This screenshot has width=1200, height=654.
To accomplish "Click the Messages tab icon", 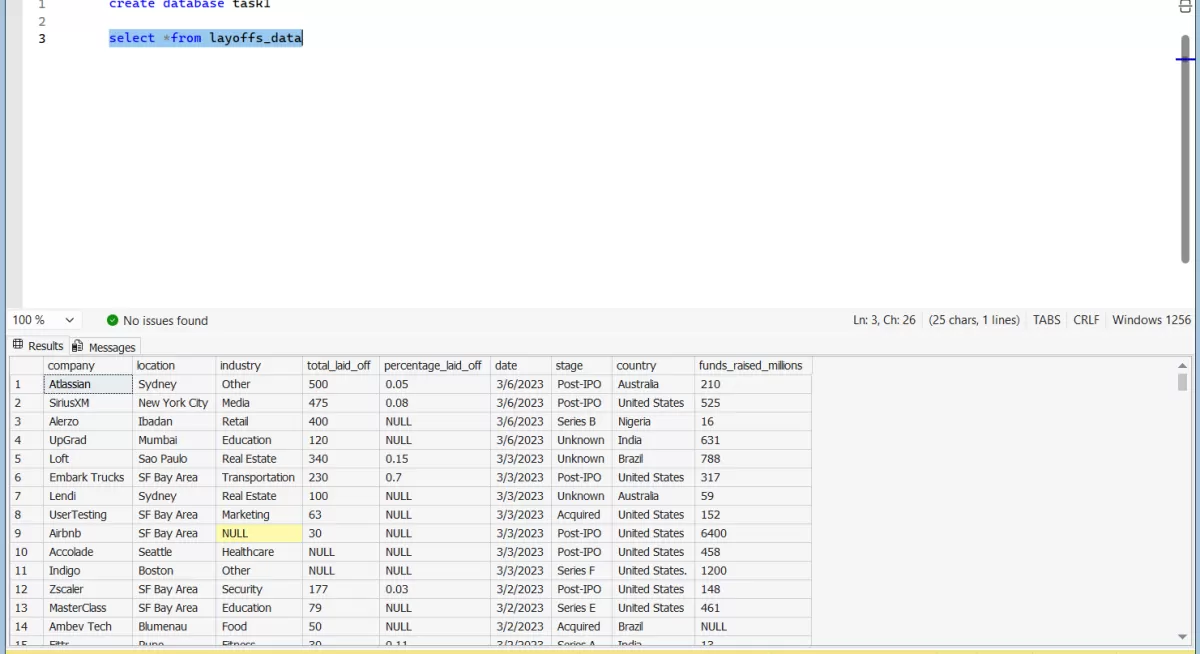I will [78, 346].
